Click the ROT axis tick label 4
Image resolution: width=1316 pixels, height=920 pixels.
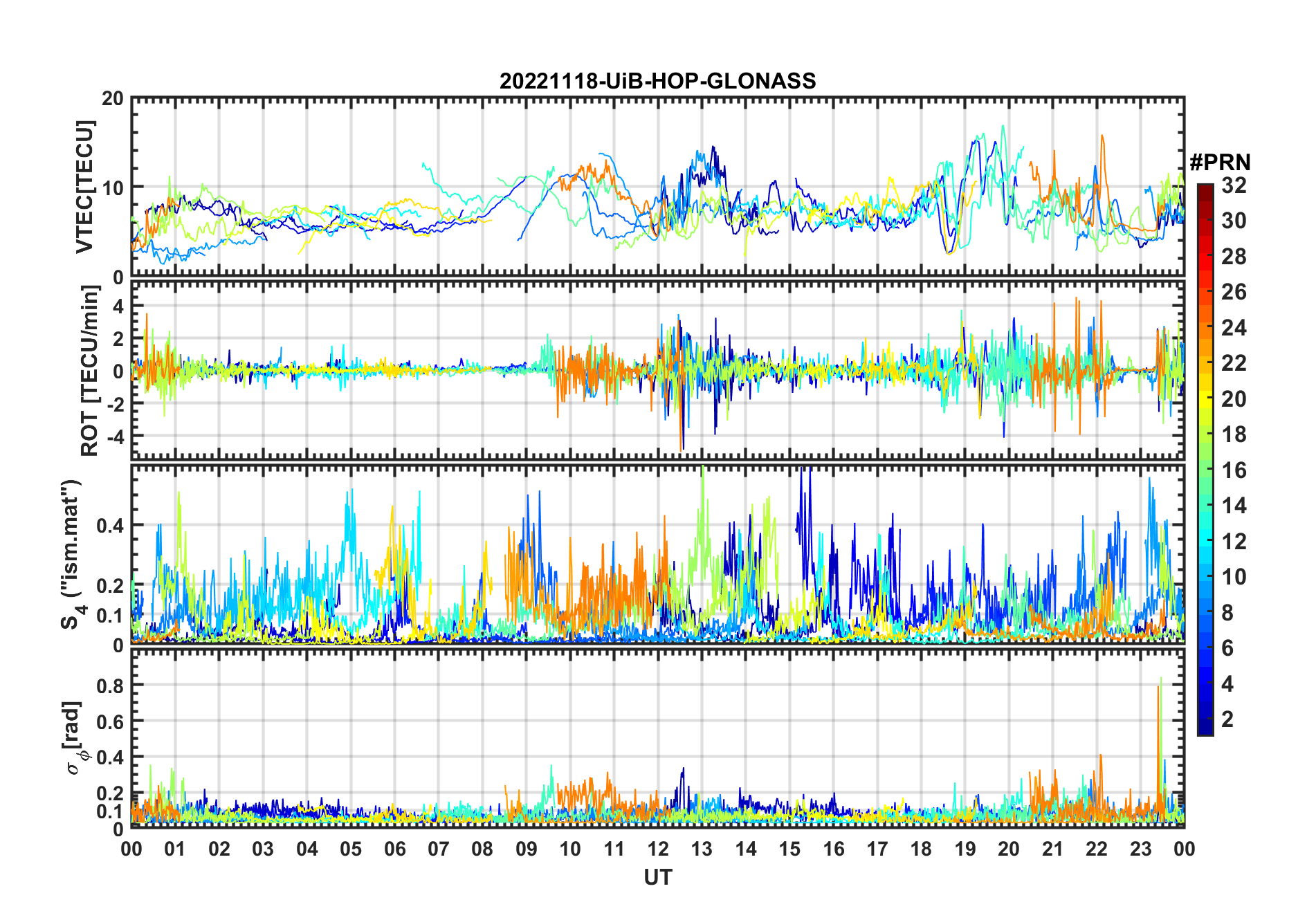[x=118, y=306]
